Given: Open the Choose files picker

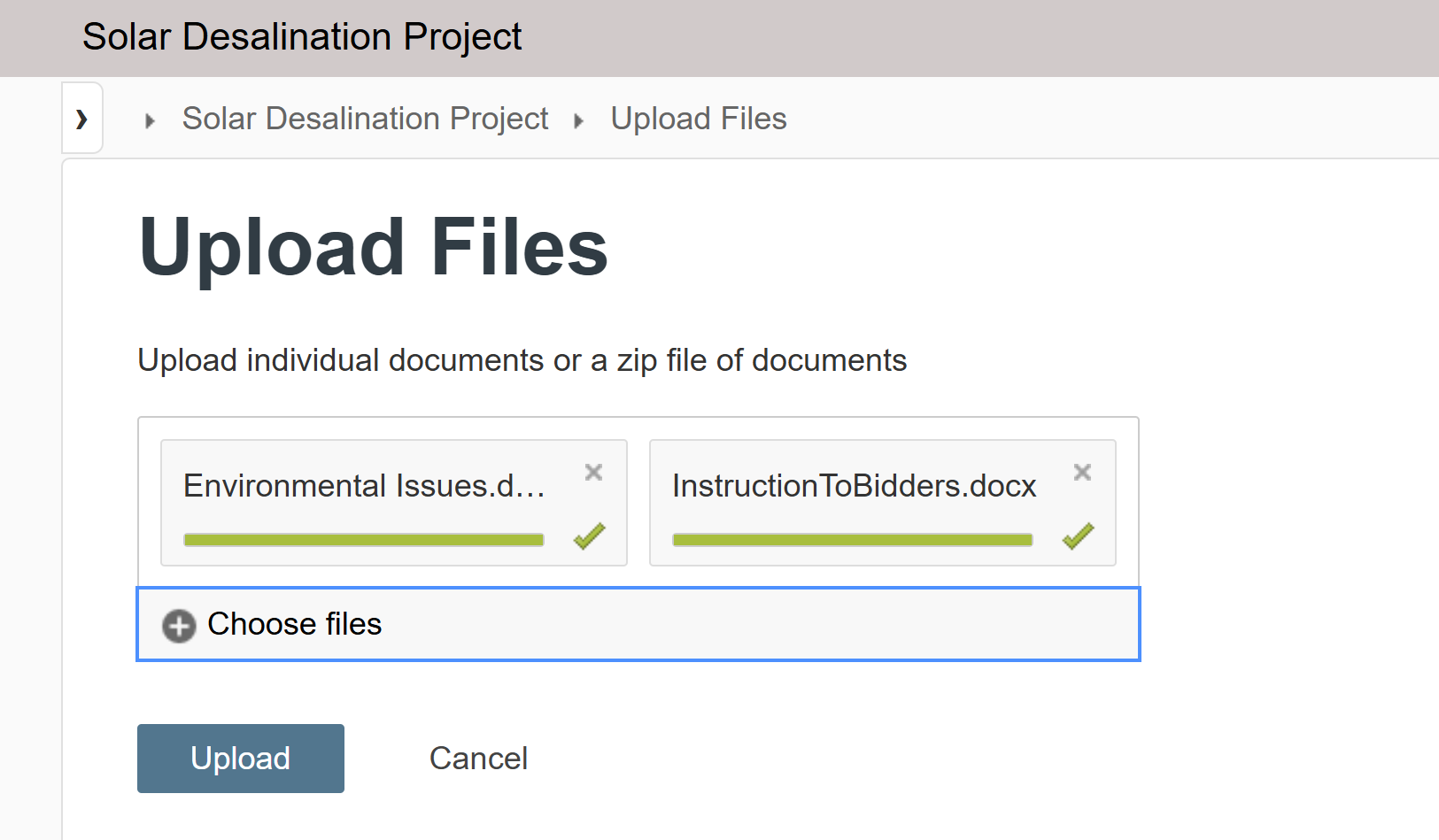Looking at the screenshot, I should (x=638, y=624).
